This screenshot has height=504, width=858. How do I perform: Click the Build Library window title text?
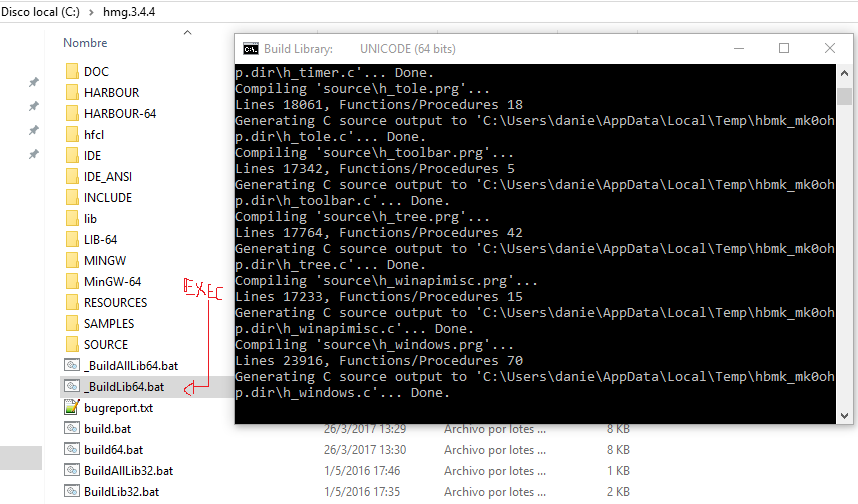click(x=360, y=49)
